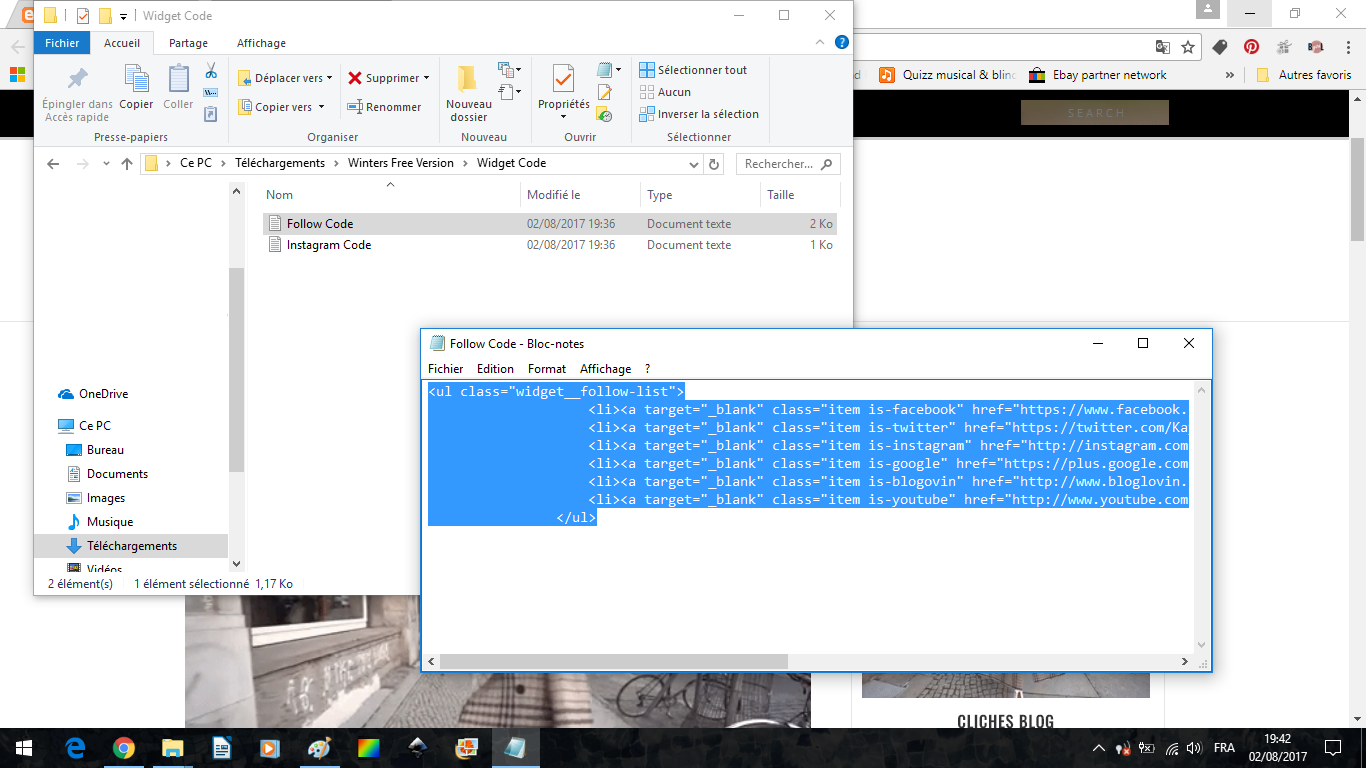This screenshot has width=1366, height=768.
Task: Expand the Déplacer vers dropdown
Action: coord(285,78)
